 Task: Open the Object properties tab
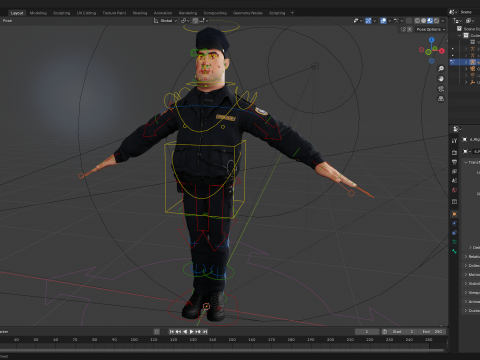tap(454, 214)
